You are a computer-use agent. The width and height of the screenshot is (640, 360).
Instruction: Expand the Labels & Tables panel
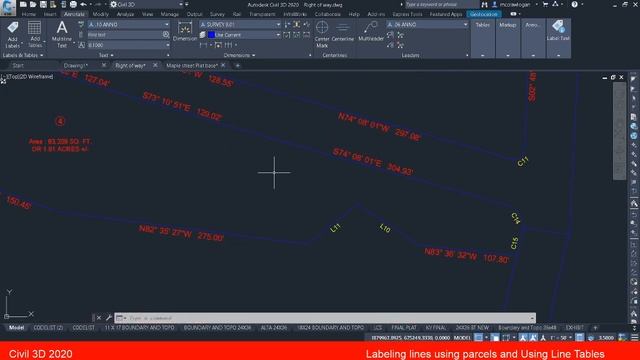(x=23, y=55)
